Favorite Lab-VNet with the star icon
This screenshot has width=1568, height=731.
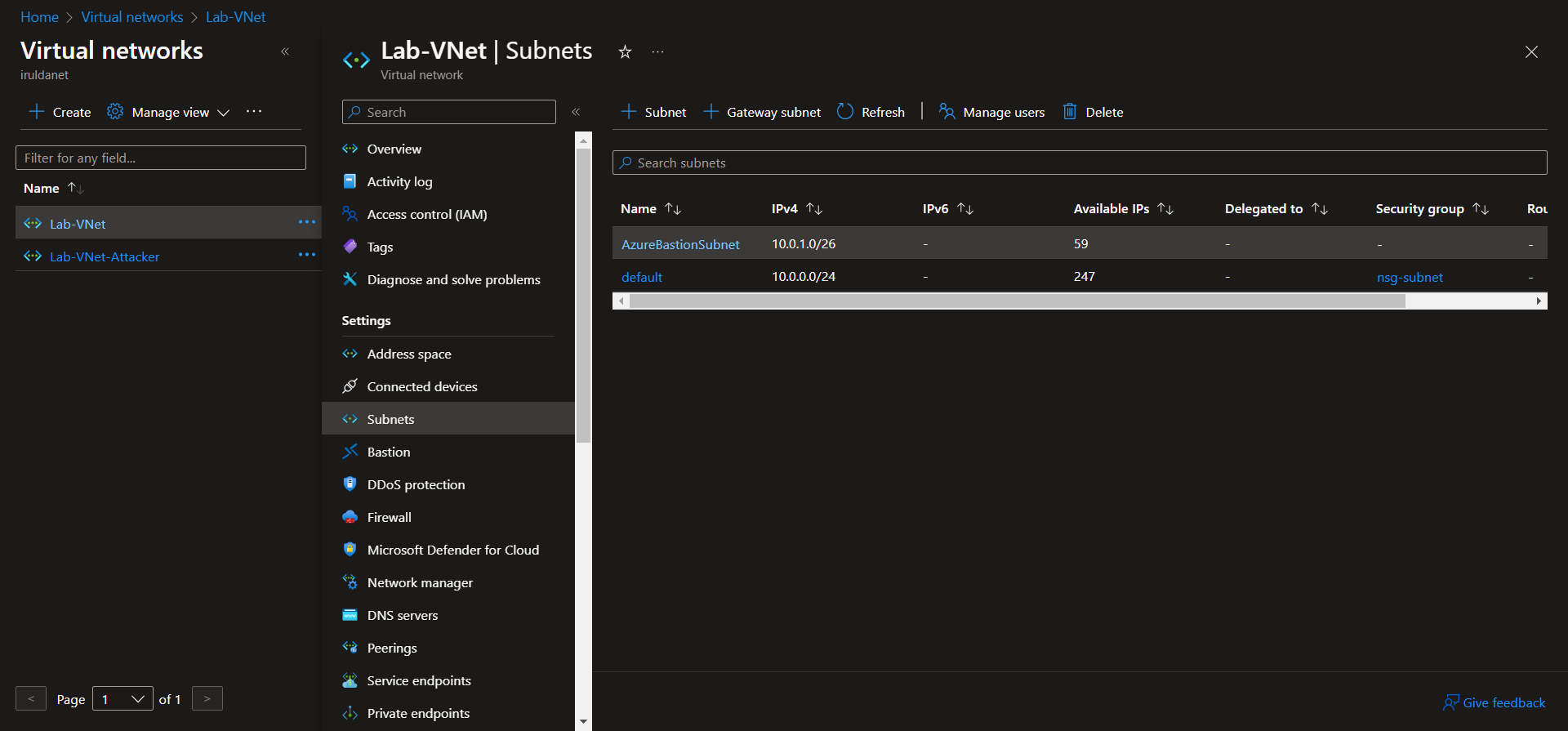click(625, 52)
